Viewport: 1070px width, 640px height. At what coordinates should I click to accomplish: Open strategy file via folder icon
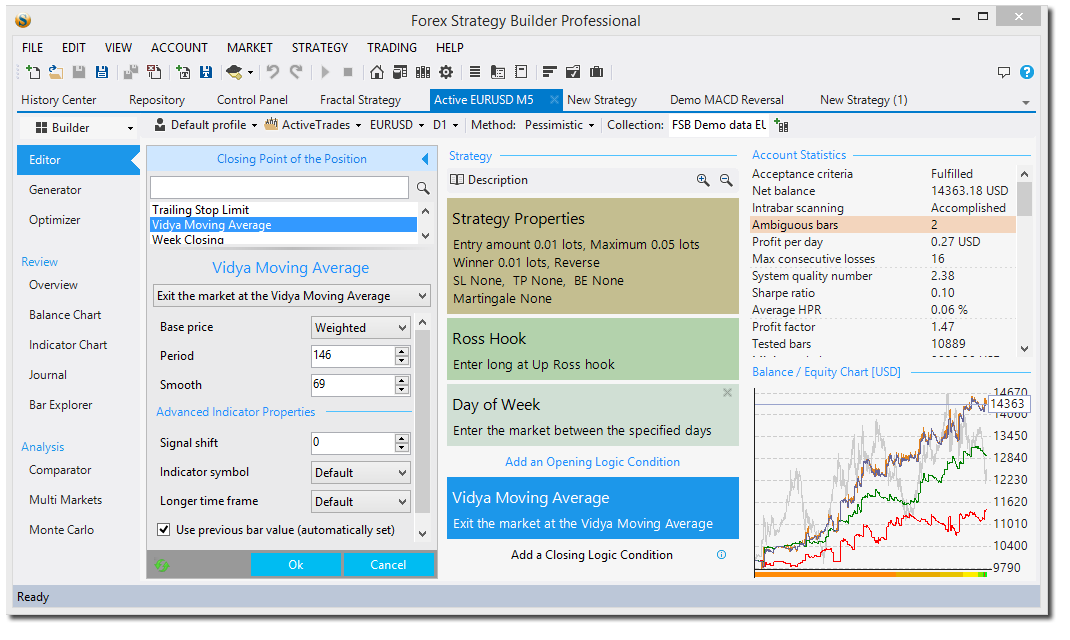(x=56, y=72)
